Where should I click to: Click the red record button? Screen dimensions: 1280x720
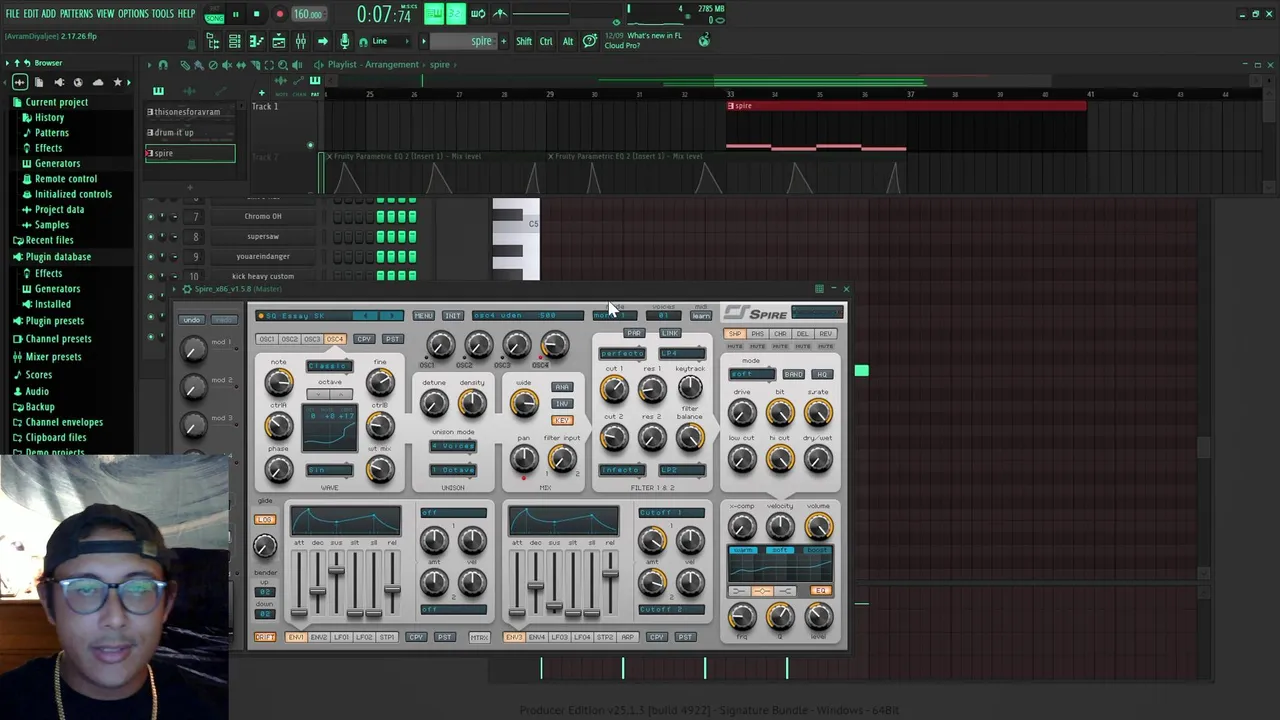[279, 15]
